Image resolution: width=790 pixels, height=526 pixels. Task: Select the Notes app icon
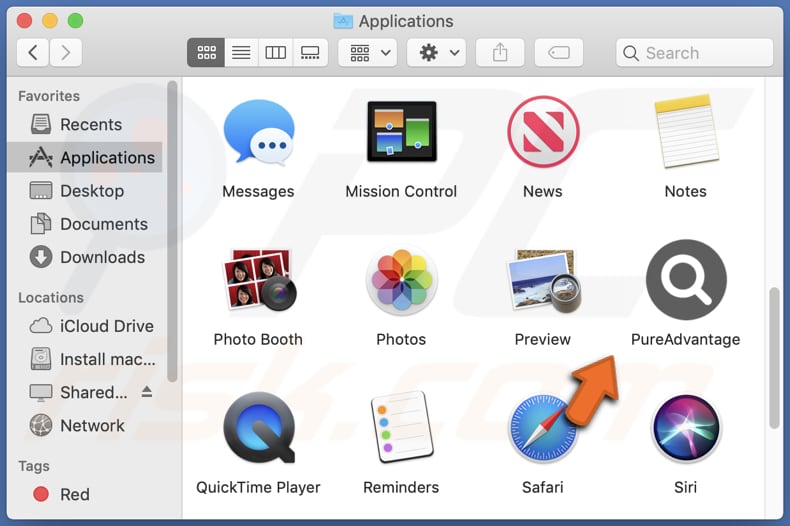pos(686,131)
